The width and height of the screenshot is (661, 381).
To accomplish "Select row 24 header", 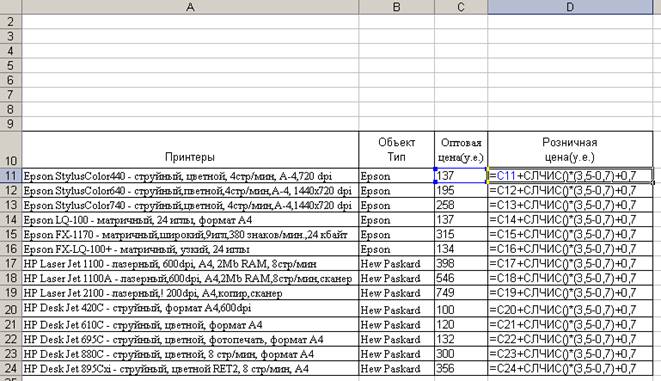I will (x=11, y=368).
